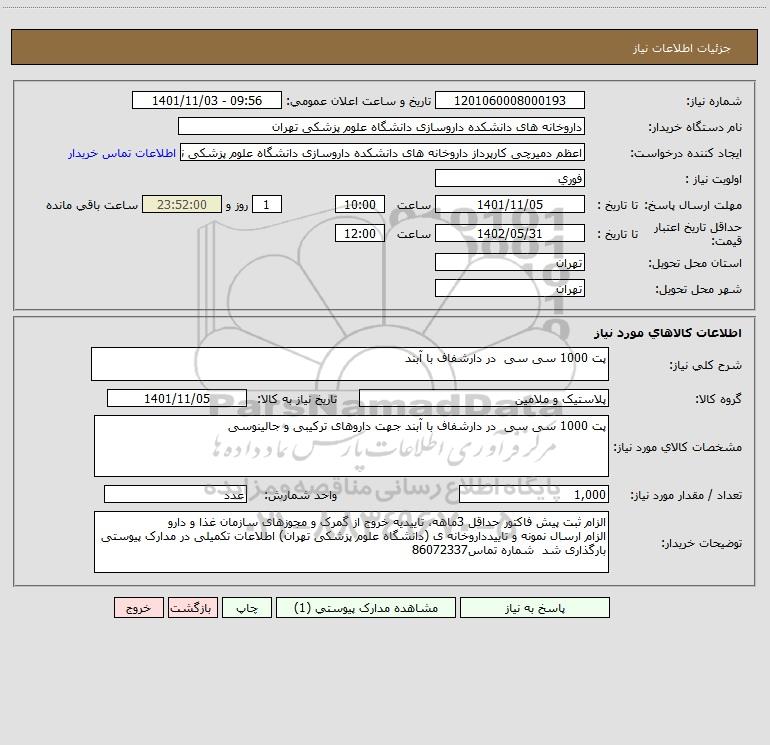Click the تاریخ و ساعت اعلان عمومی label
770x745 pixels.
click(358, 101)
